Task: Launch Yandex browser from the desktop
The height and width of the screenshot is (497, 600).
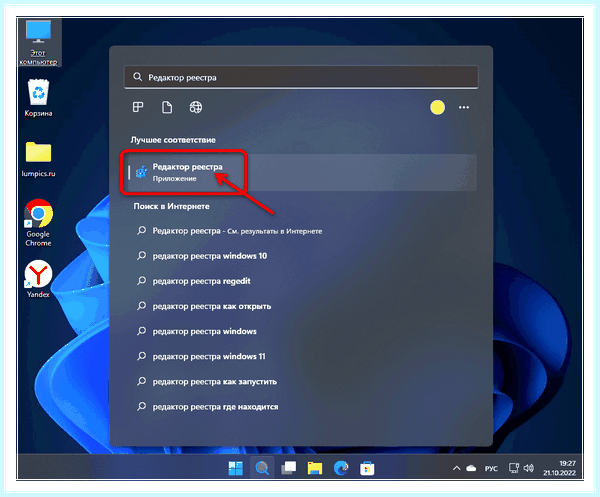Action: [x=38, y=279]
